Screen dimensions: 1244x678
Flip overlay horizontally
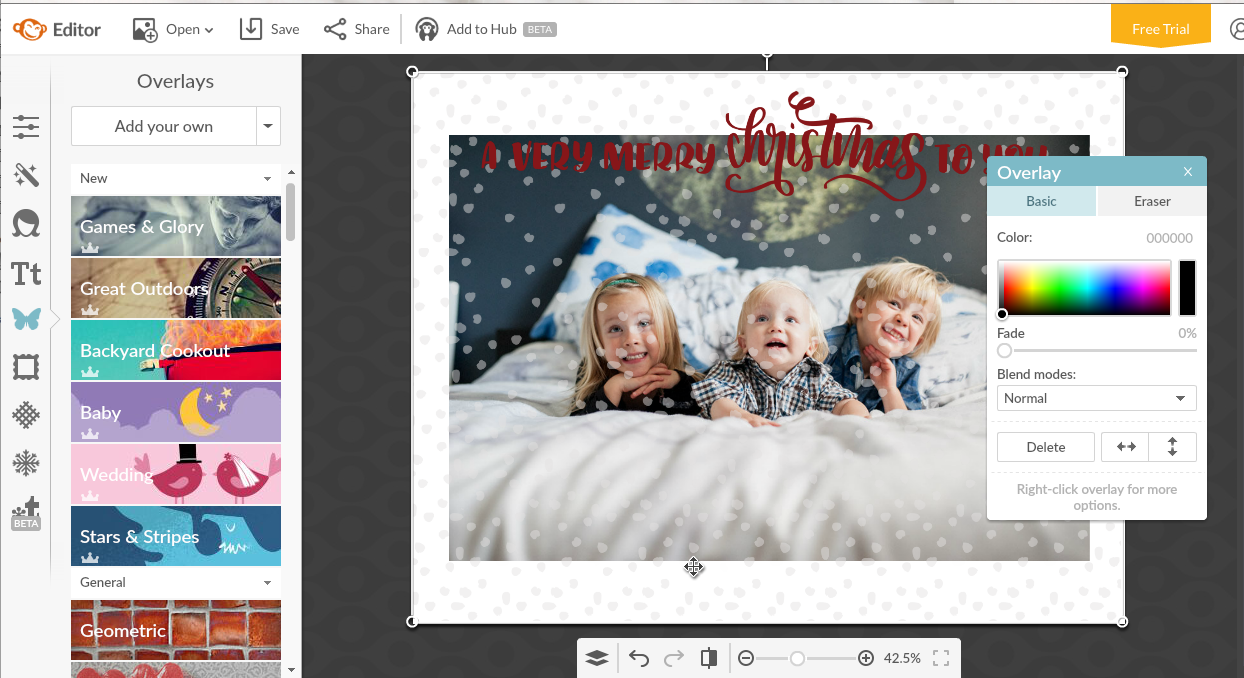[x=1126, y=447]
